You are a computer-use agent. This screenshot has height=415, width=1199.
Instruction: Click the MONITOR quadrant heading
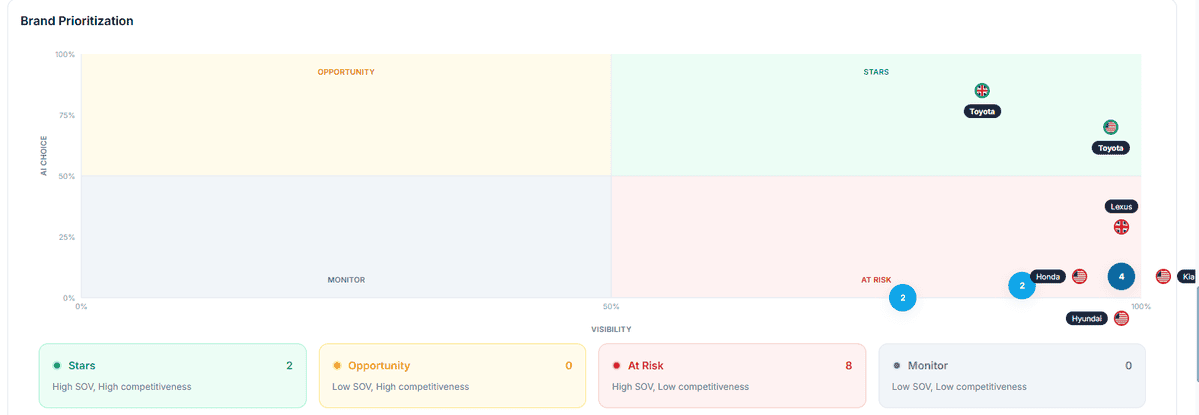coord(346,280)
